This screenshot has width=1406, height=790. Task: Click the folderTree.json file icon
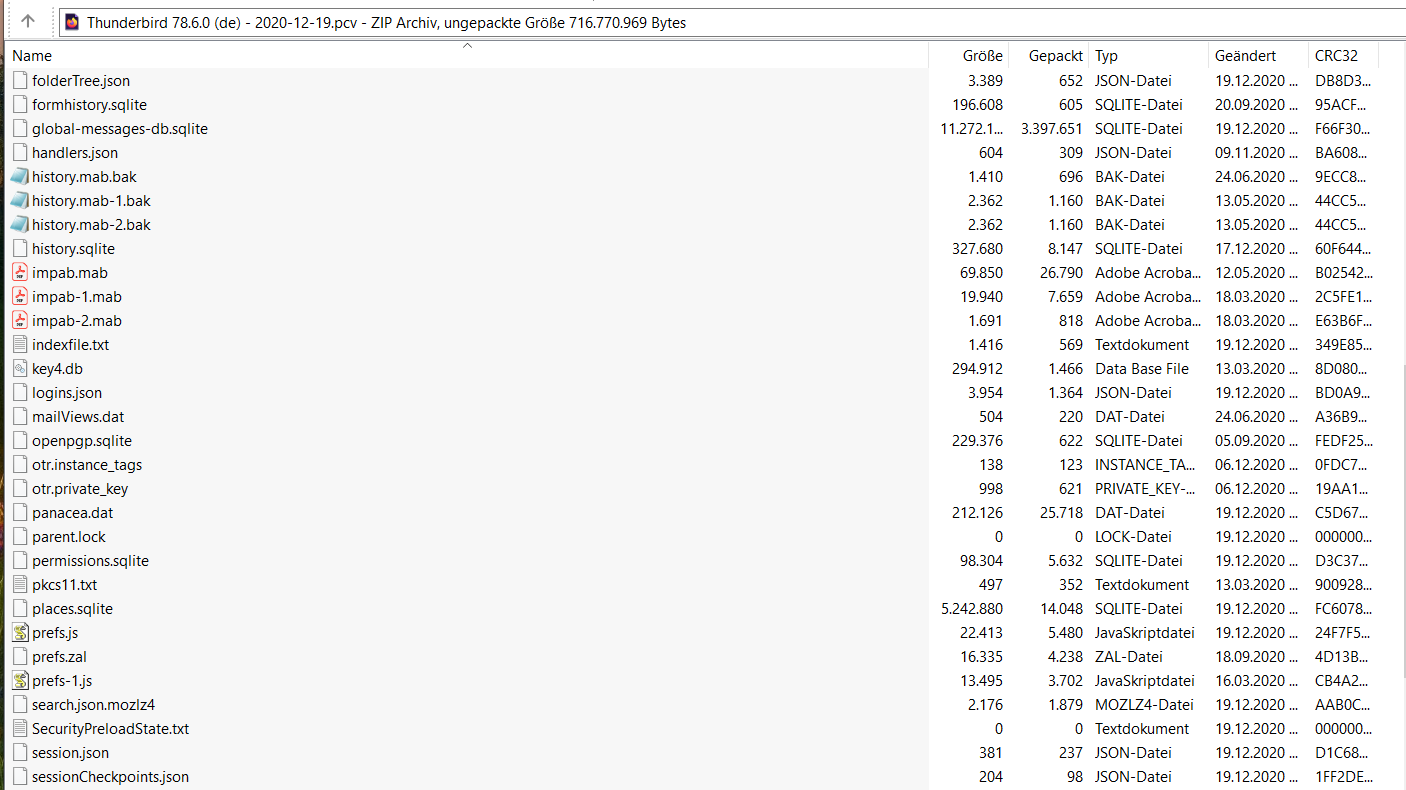click(x=20, y=81)
